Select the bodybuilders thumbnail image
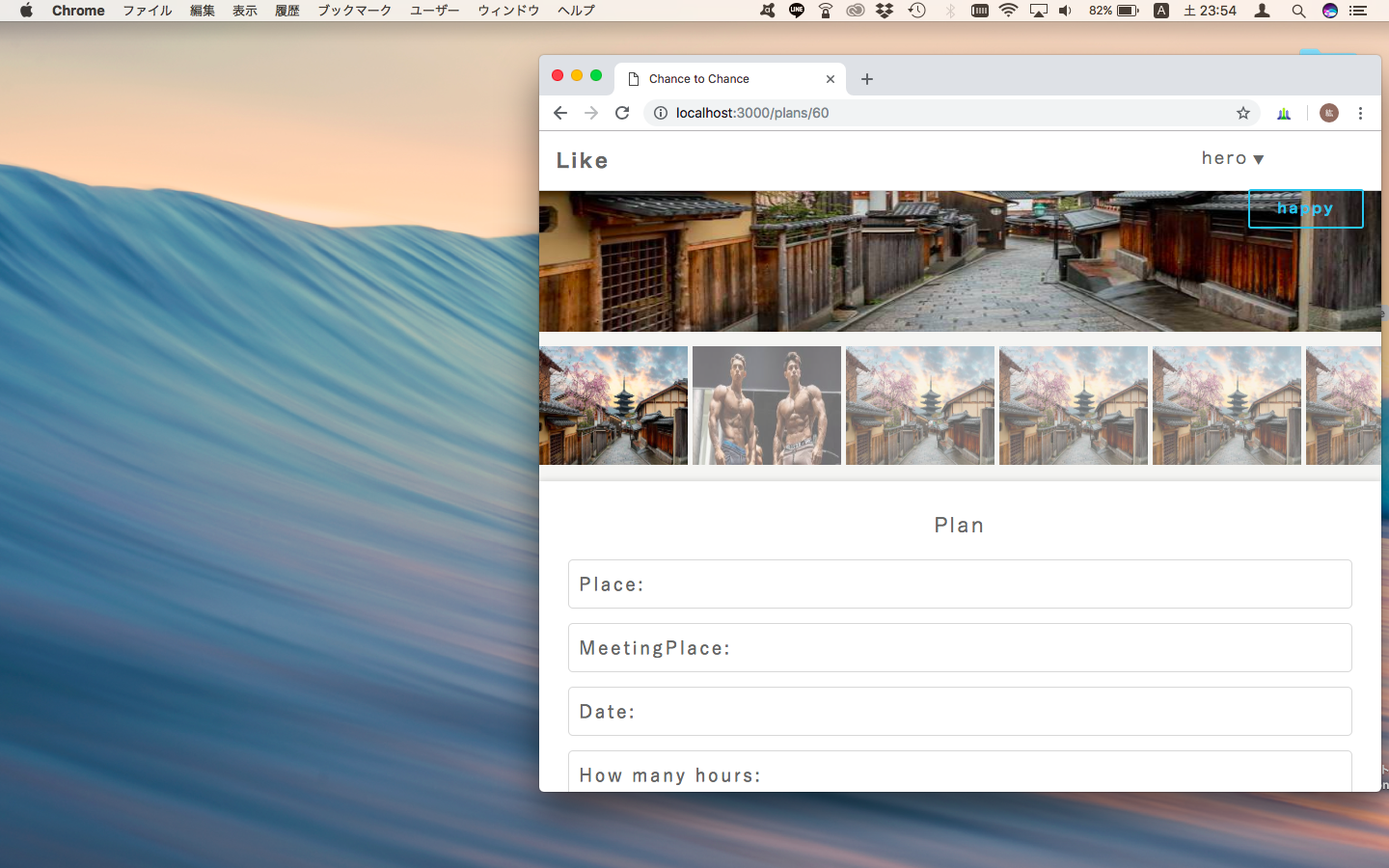1389x868 pixels. pos(767,406)
